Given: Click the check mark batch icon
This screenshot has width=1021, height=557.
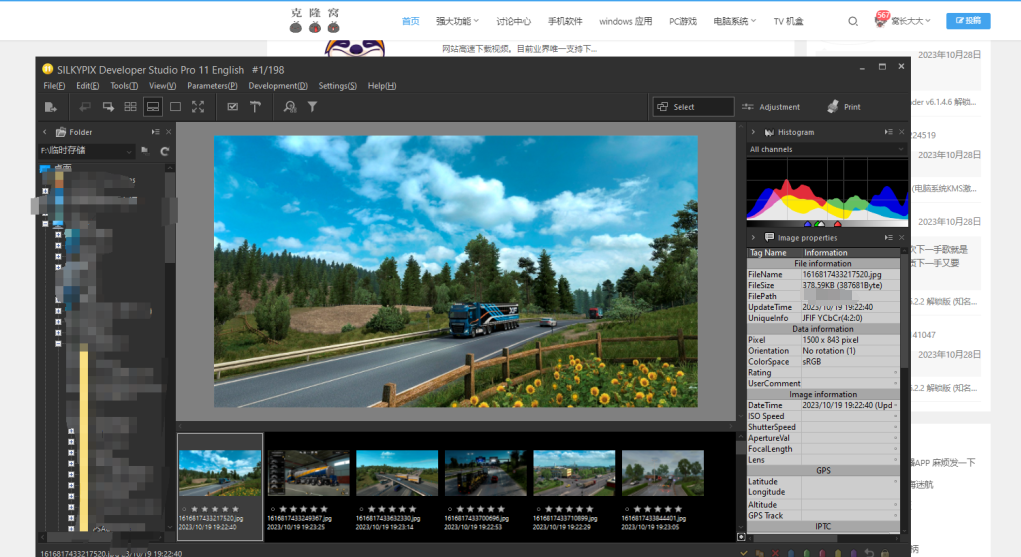Looking at the screenshot, I should pyautogui.click(x=232, y=107).
